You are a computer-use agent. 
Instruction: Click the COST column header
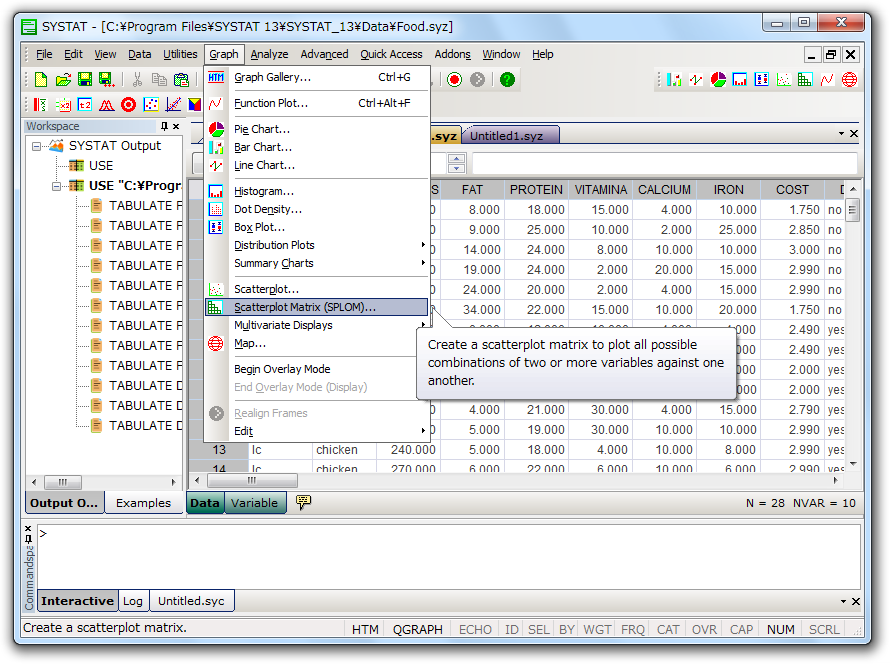pos(792,190)
